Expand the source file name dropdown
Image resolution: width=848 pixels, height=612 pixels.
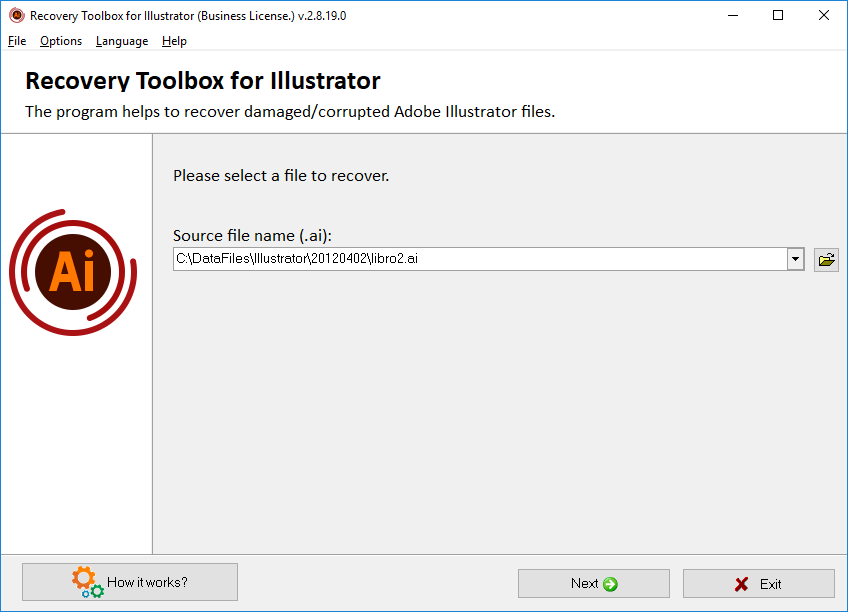pyautogui.click(x=795, y=259)
